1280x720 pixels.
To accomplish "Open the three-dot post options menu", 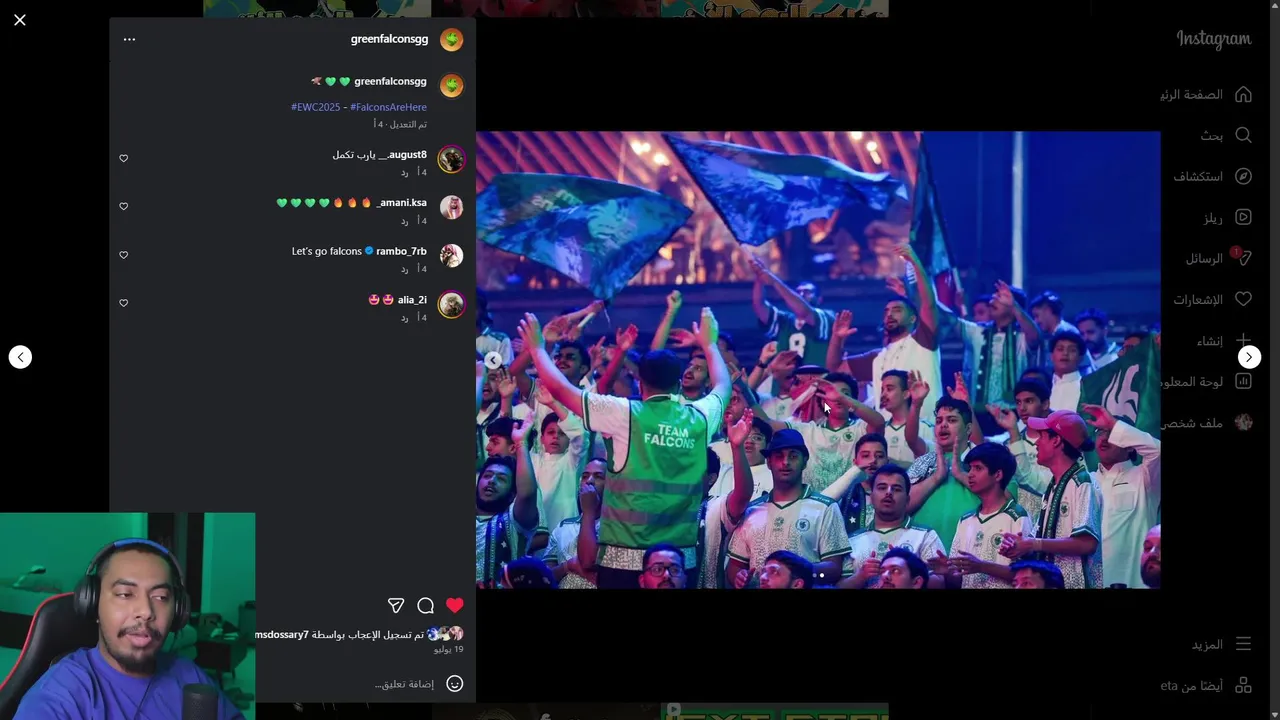I will (129, 39).
